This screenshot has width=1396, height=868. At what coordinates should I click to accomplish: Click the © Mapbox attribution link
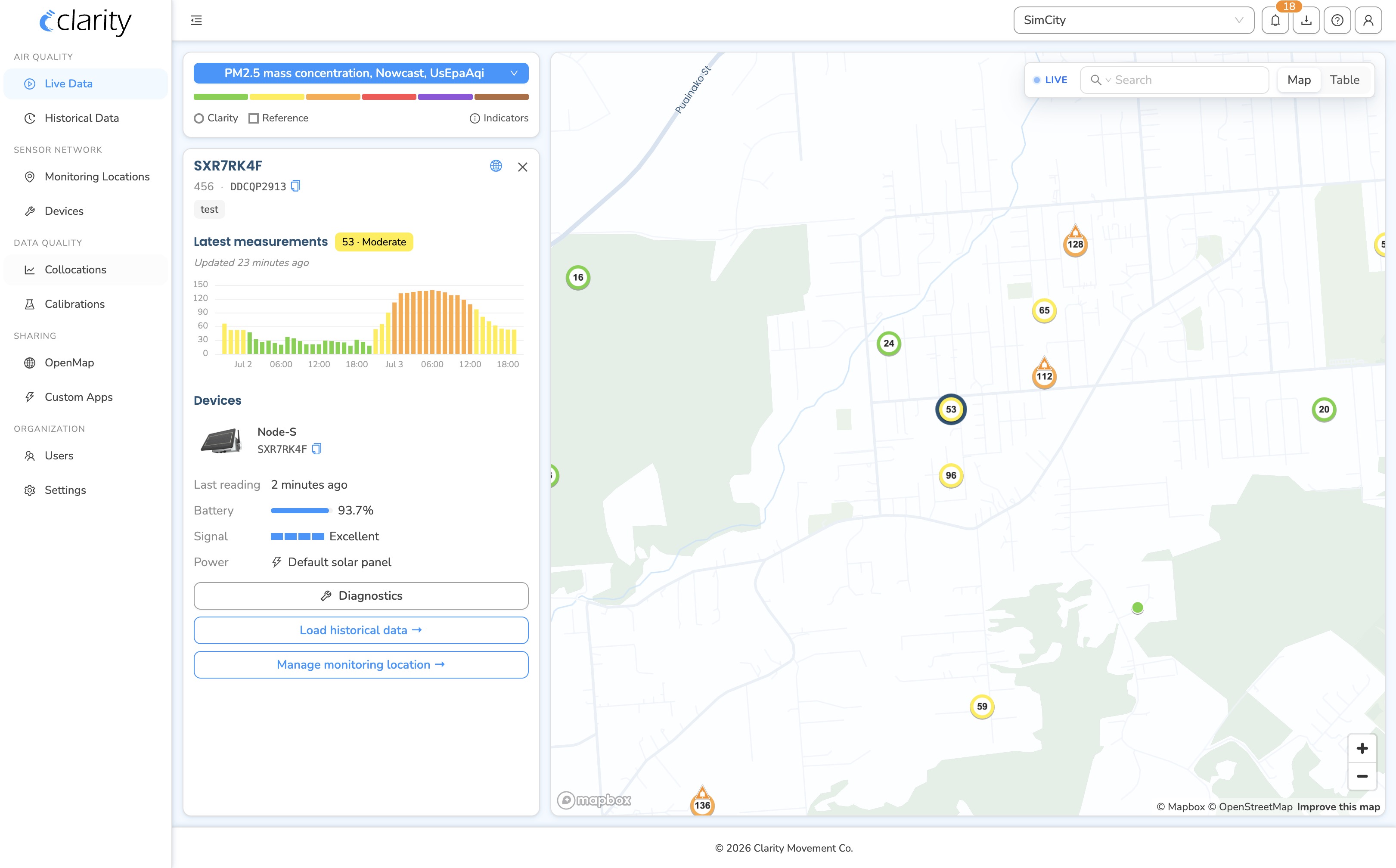(1180, 807)
